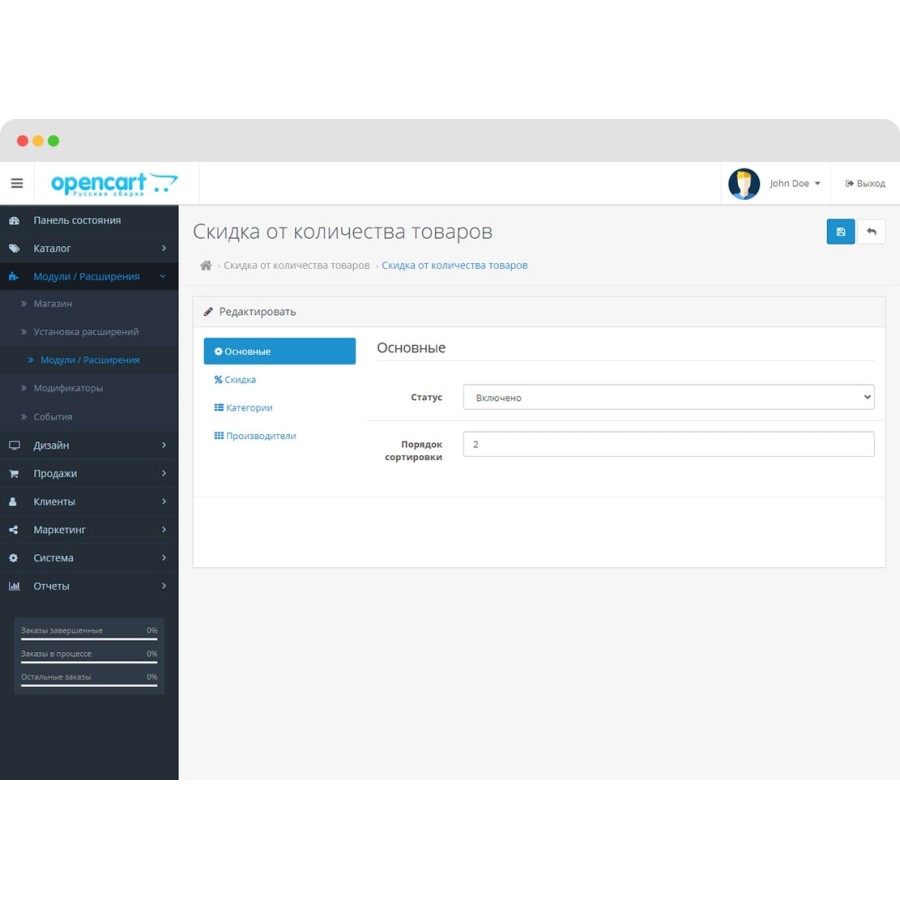Click the Система gear icon

14,558
